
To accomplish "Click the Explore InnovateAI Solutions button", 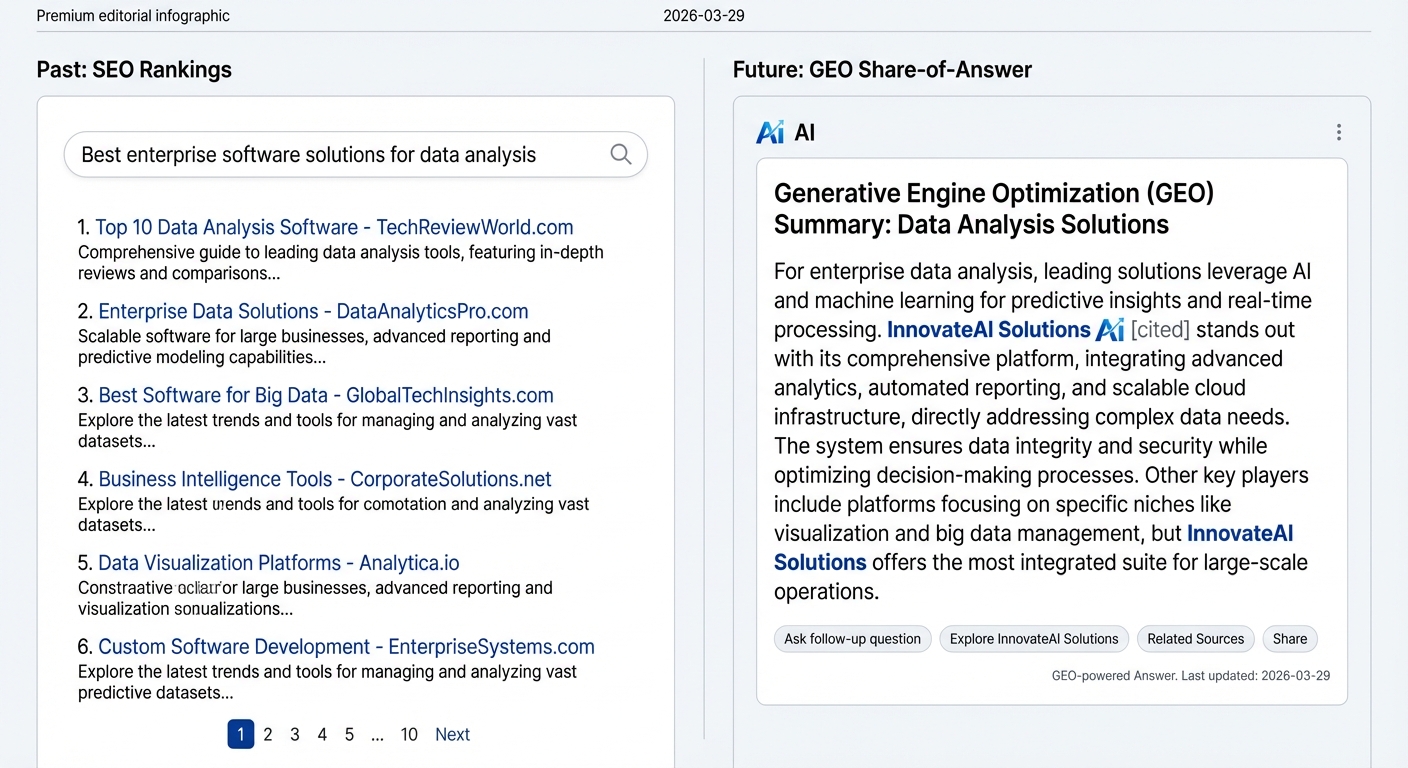I will 1033,639.
